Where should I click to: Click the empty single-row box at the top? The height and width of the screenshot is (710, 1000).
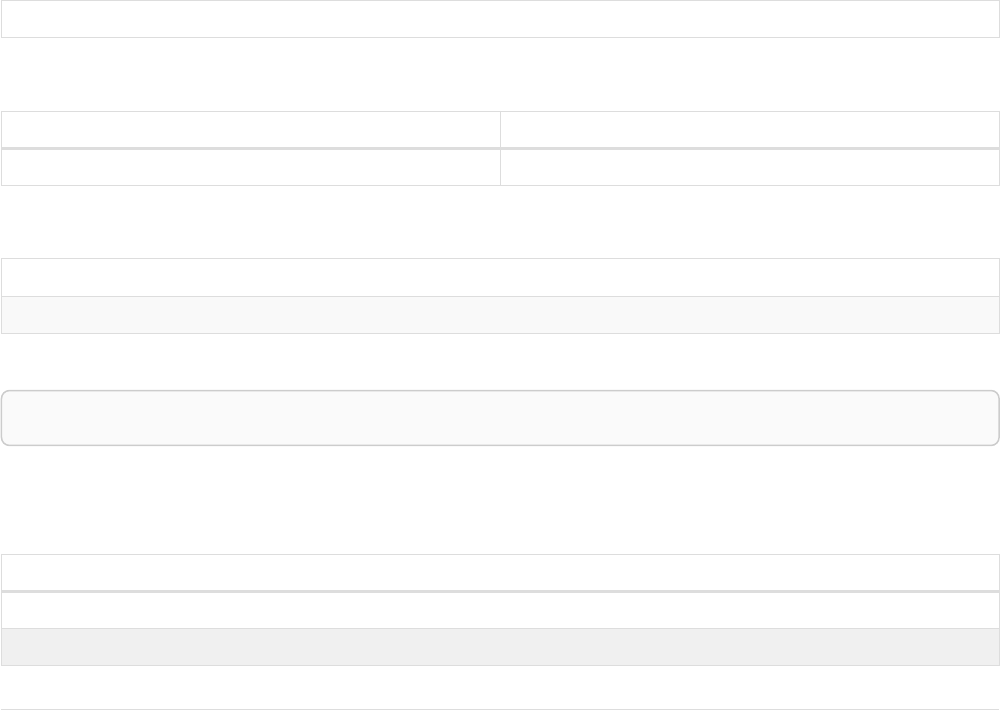click(x=500, y=19)
